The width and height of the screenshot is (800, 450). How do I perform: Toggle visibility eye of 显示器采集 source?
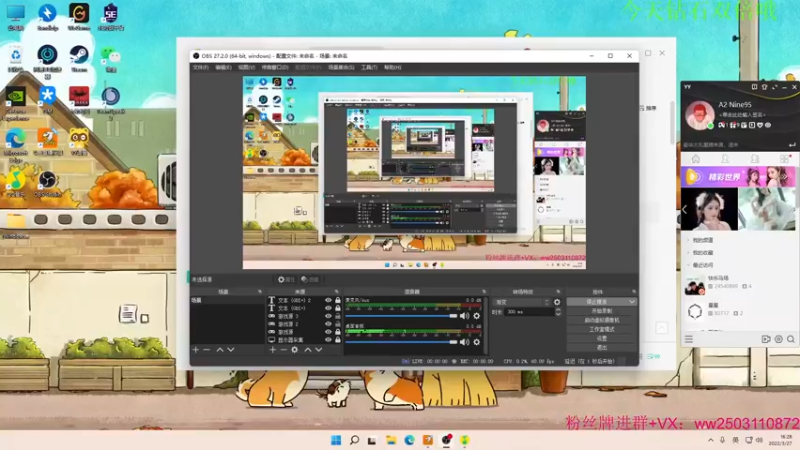click(x=328, y=340)
